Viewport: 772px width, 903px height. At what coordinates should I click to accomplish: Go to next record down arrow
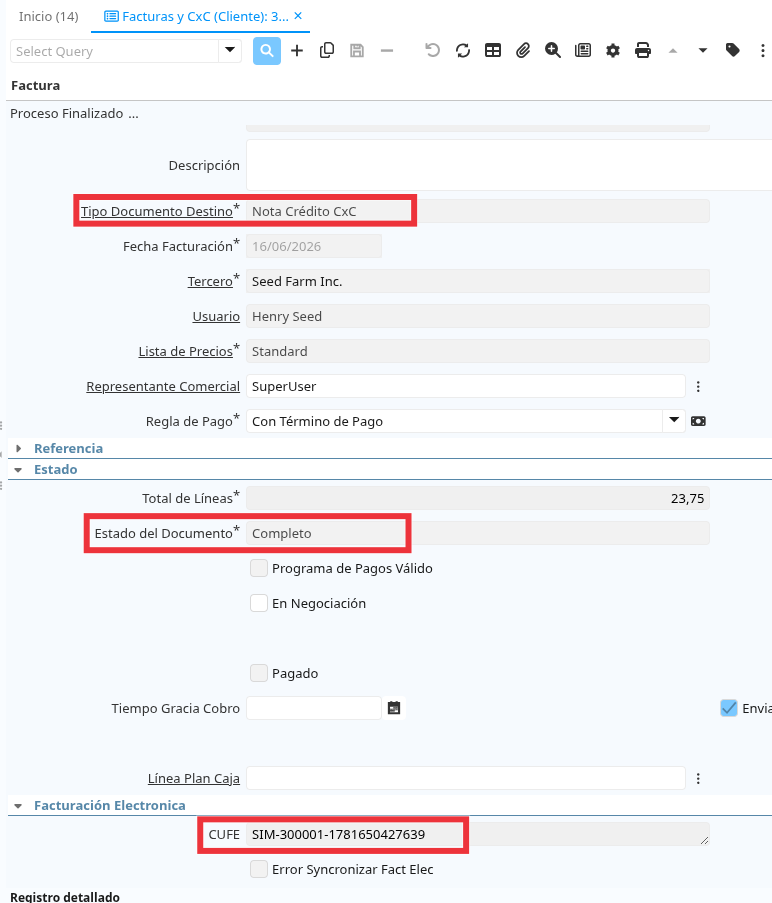tap(702, 51)
